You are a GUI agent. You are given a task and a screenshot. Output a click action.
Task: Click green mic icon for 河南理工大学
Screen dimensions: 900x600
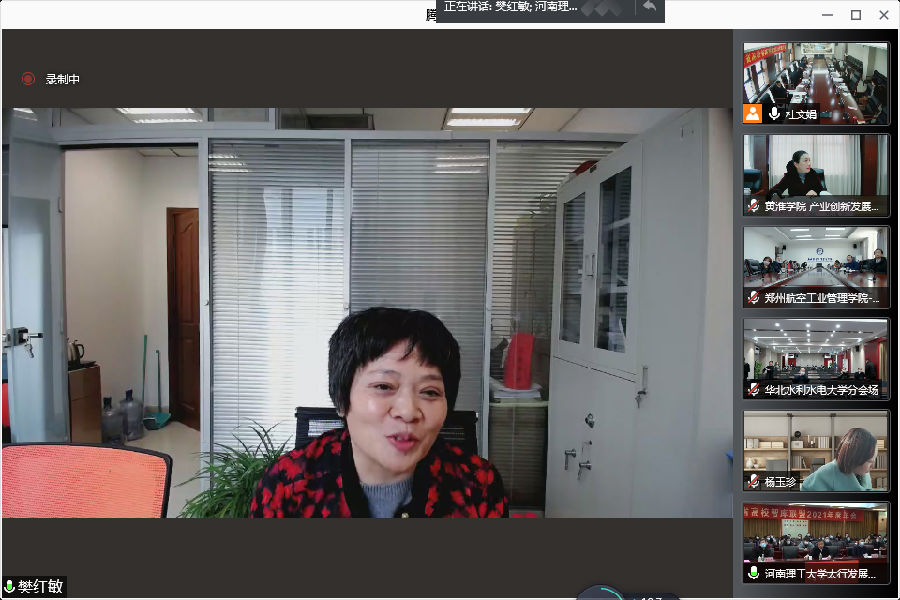point(753,574)
